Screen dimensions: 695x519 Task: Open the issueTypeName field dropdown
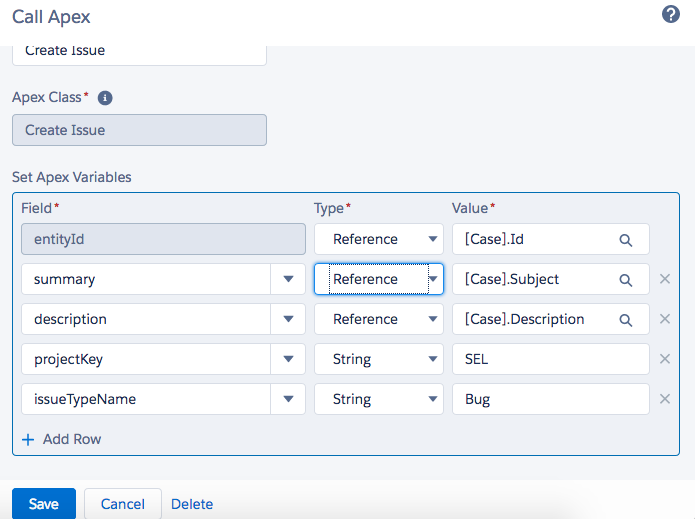pos(288,399)
